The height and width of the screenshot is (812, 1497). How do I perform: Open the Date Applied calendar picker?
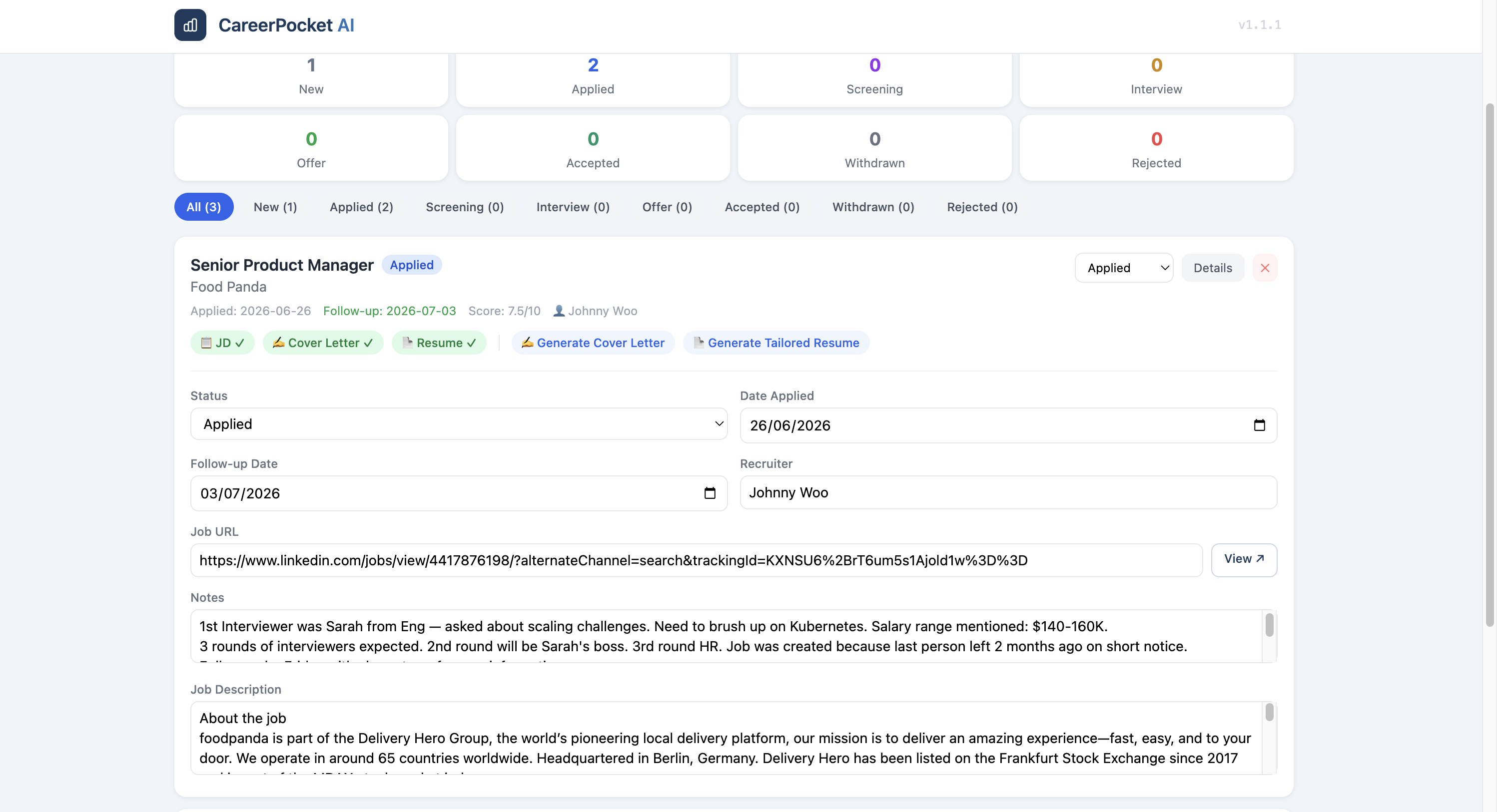point(1259,425)
